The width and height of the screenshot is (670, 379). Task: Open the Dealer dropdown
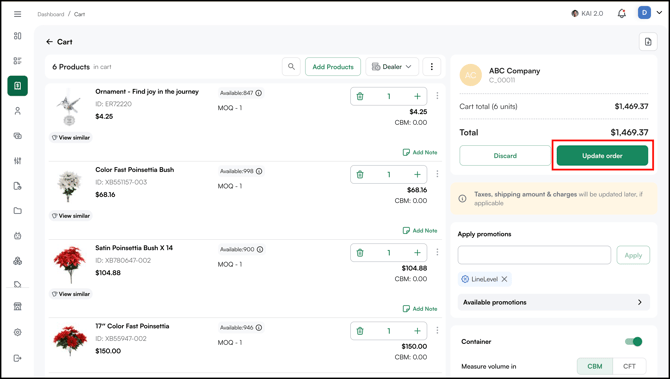coord(392,67)
